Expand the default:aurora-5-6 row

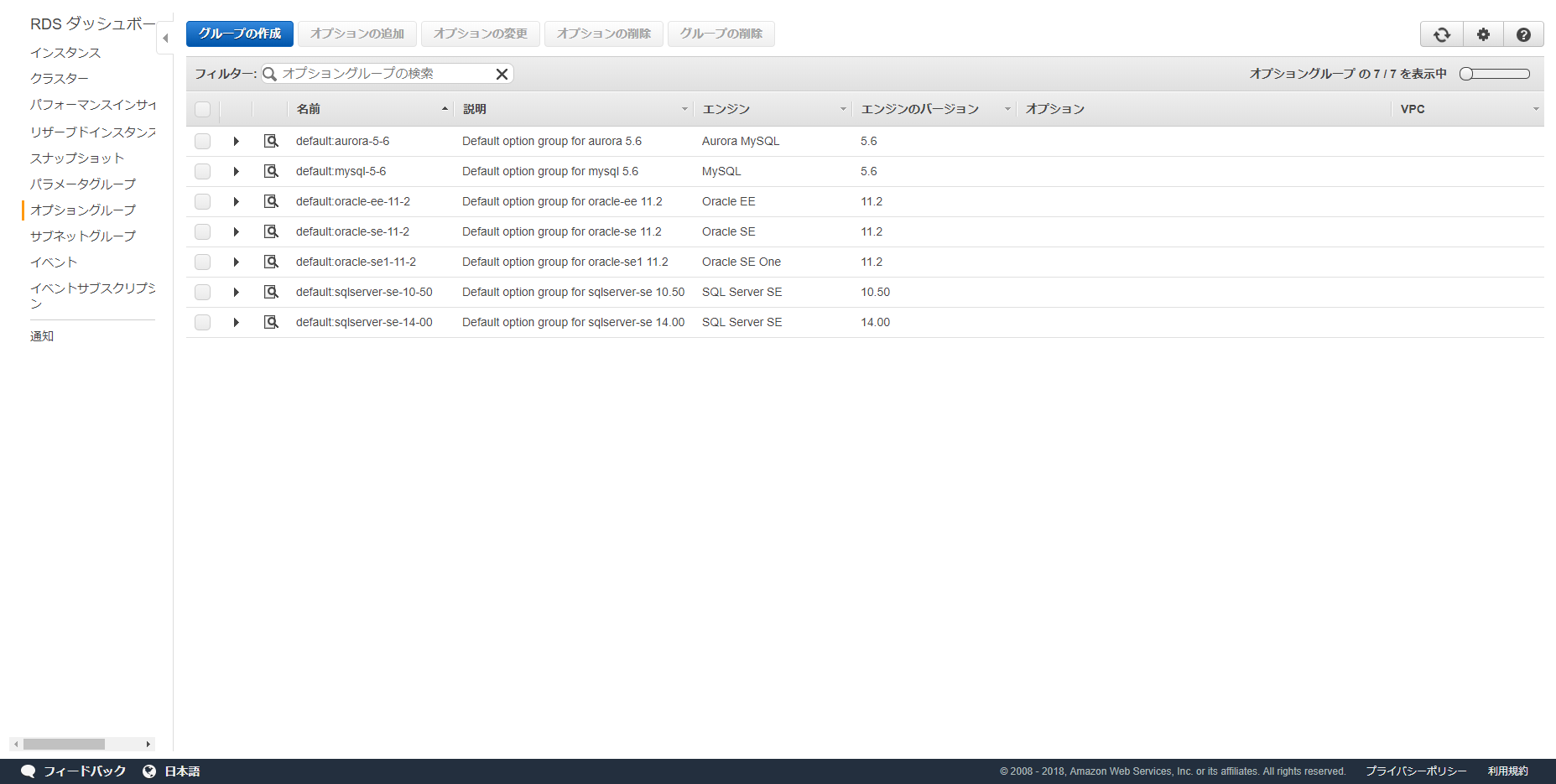click(x=237, y=141)
